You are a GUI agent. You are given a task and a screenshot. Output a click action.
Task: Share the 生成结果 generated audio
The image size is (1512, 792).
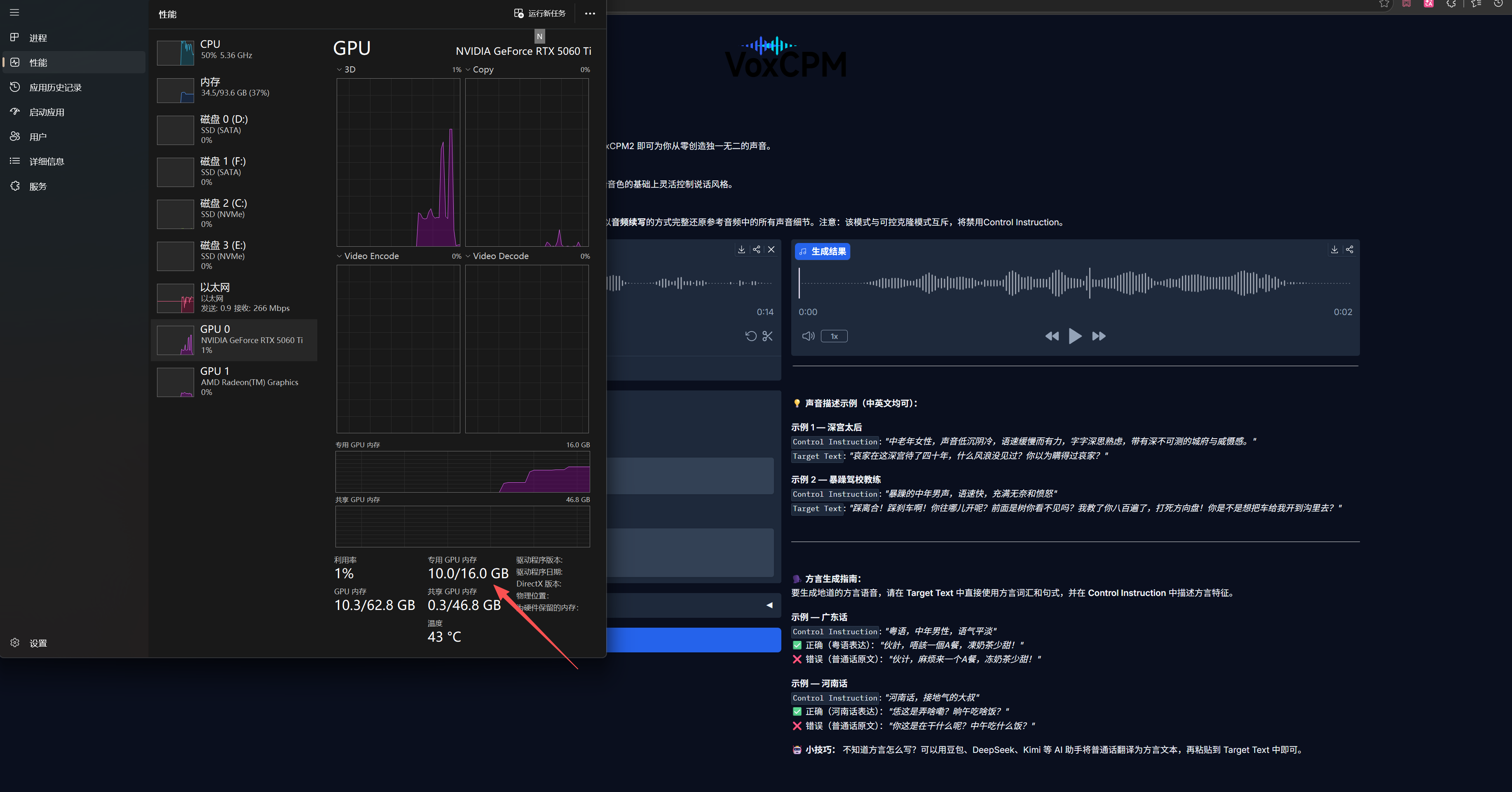1349,249
